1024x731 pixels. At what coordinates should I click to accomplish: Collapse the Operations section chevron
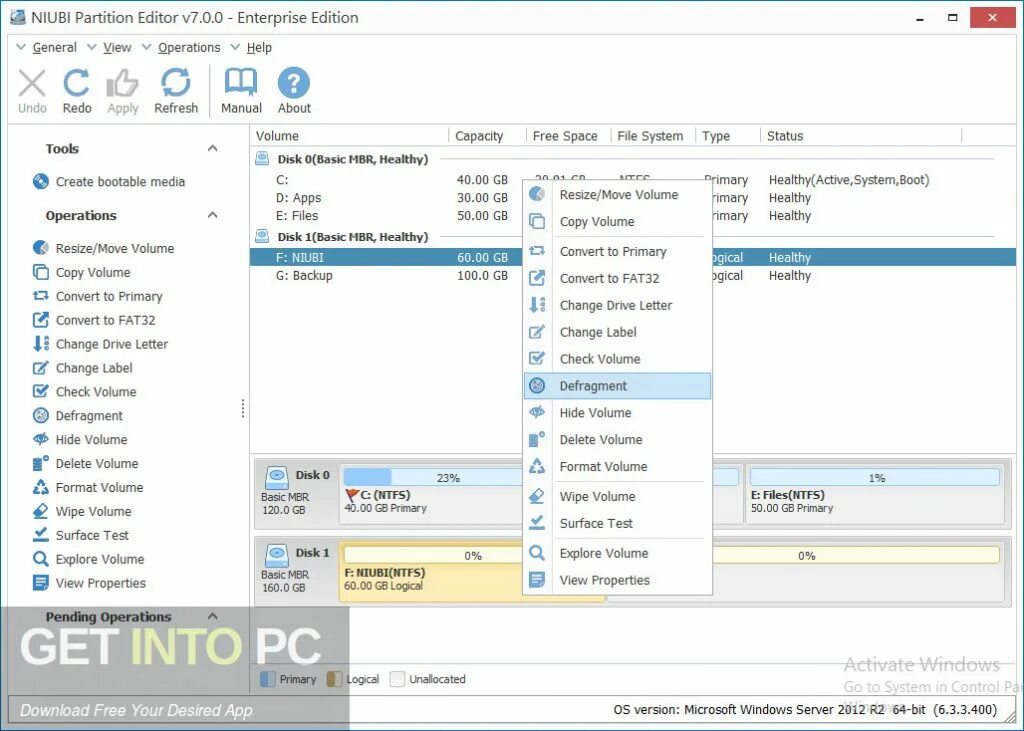(212, 215)
